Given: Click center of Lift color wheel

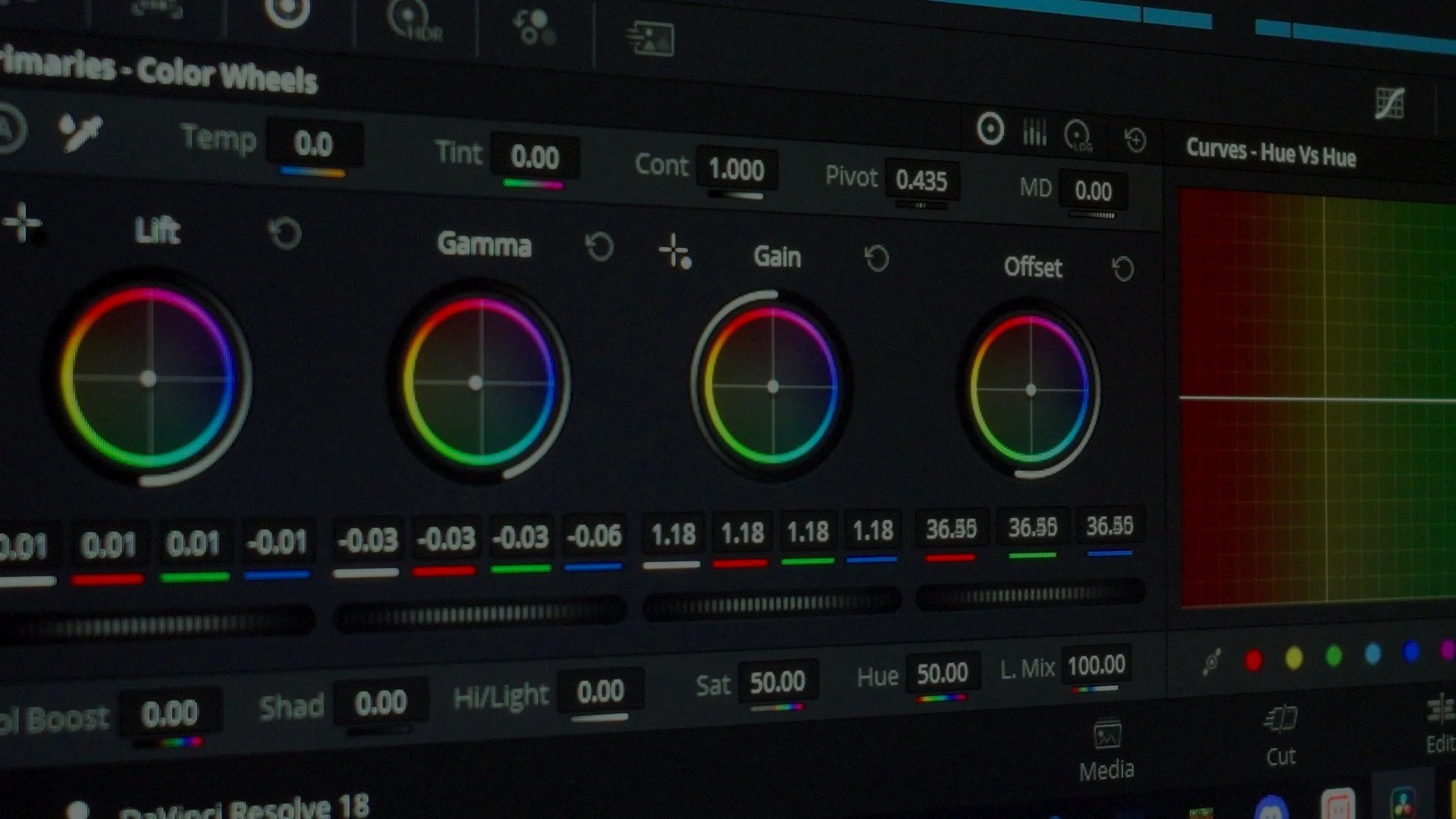Looking at the screenshot, I should coord(149,378).
